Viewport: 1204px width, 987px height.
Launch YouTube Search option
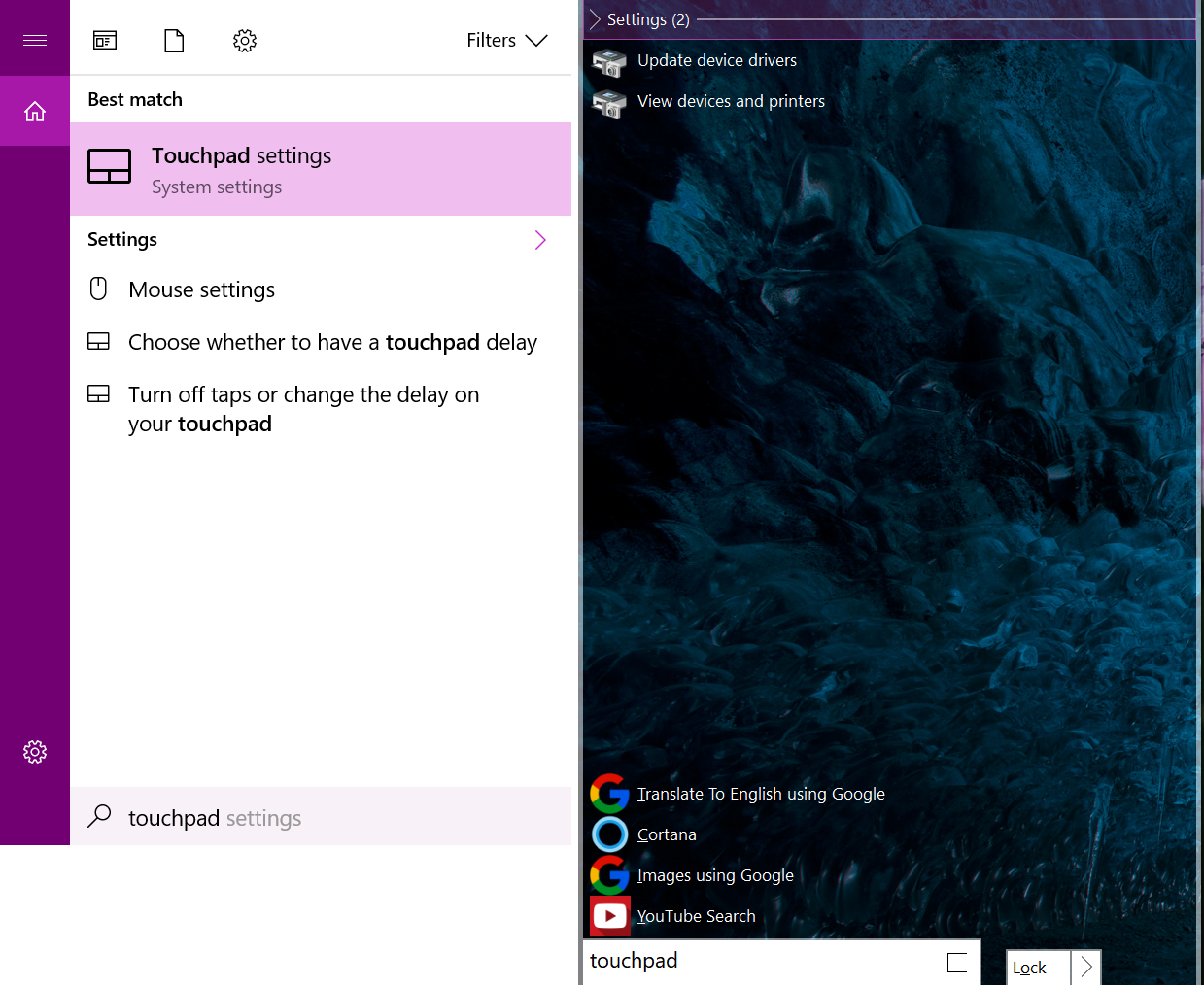coord(696,916)
